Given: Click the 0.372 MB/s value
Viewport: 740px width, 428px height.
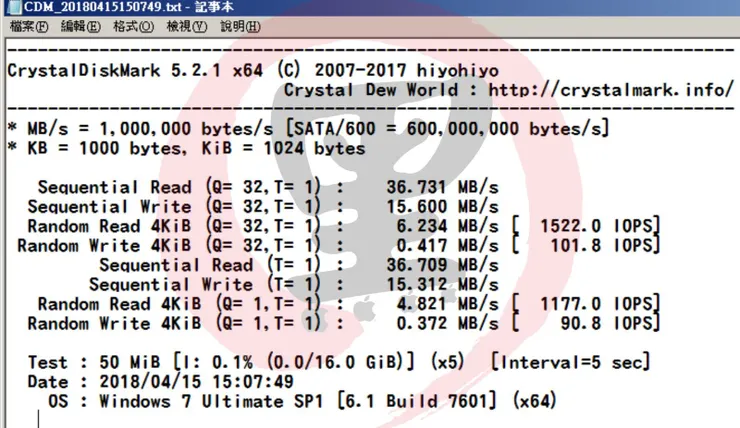Looking at the screenshot, I should (x=447, y=323).
